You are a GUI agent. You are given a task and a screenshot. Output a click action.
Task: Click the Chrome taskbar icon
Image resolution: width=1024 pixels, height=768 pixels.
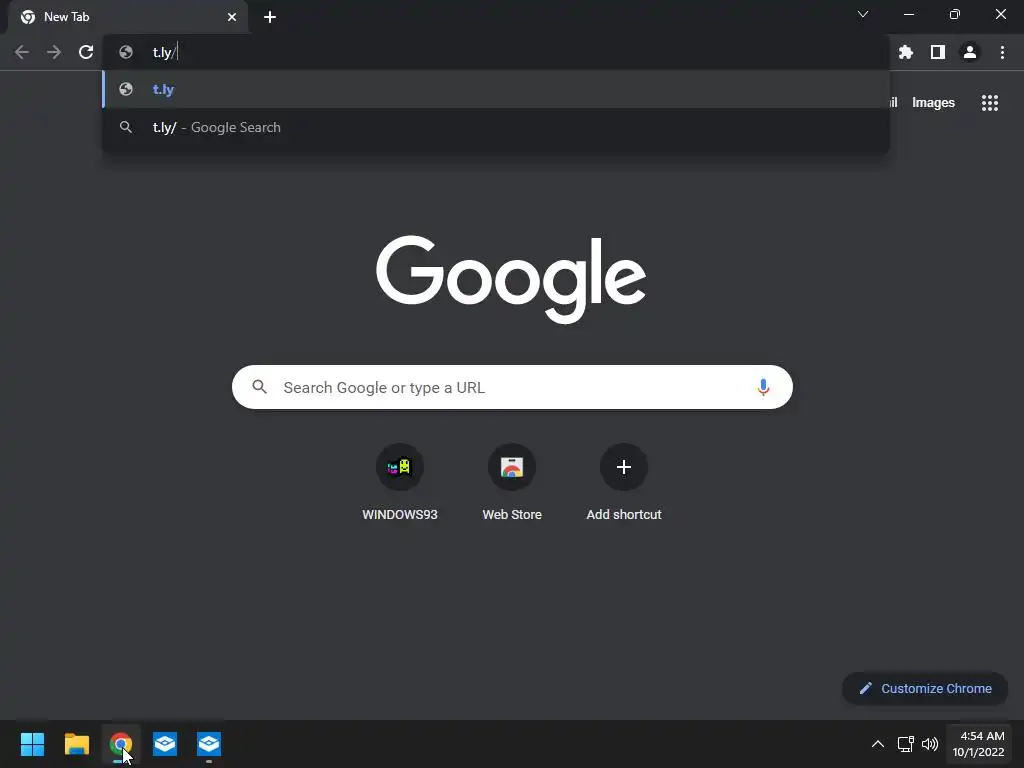pos(121,744)
